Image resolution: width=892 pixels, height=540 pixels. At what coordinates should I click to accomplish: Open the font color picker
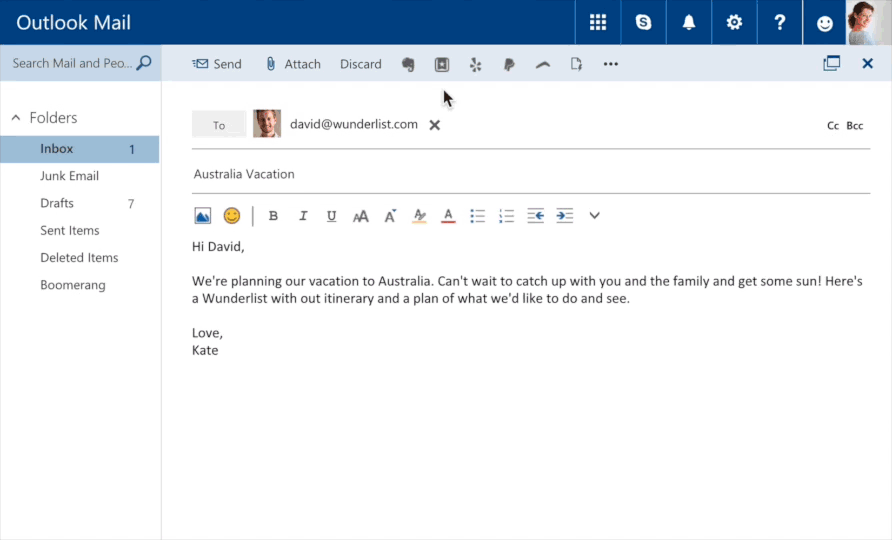click(x=448, y=215)
